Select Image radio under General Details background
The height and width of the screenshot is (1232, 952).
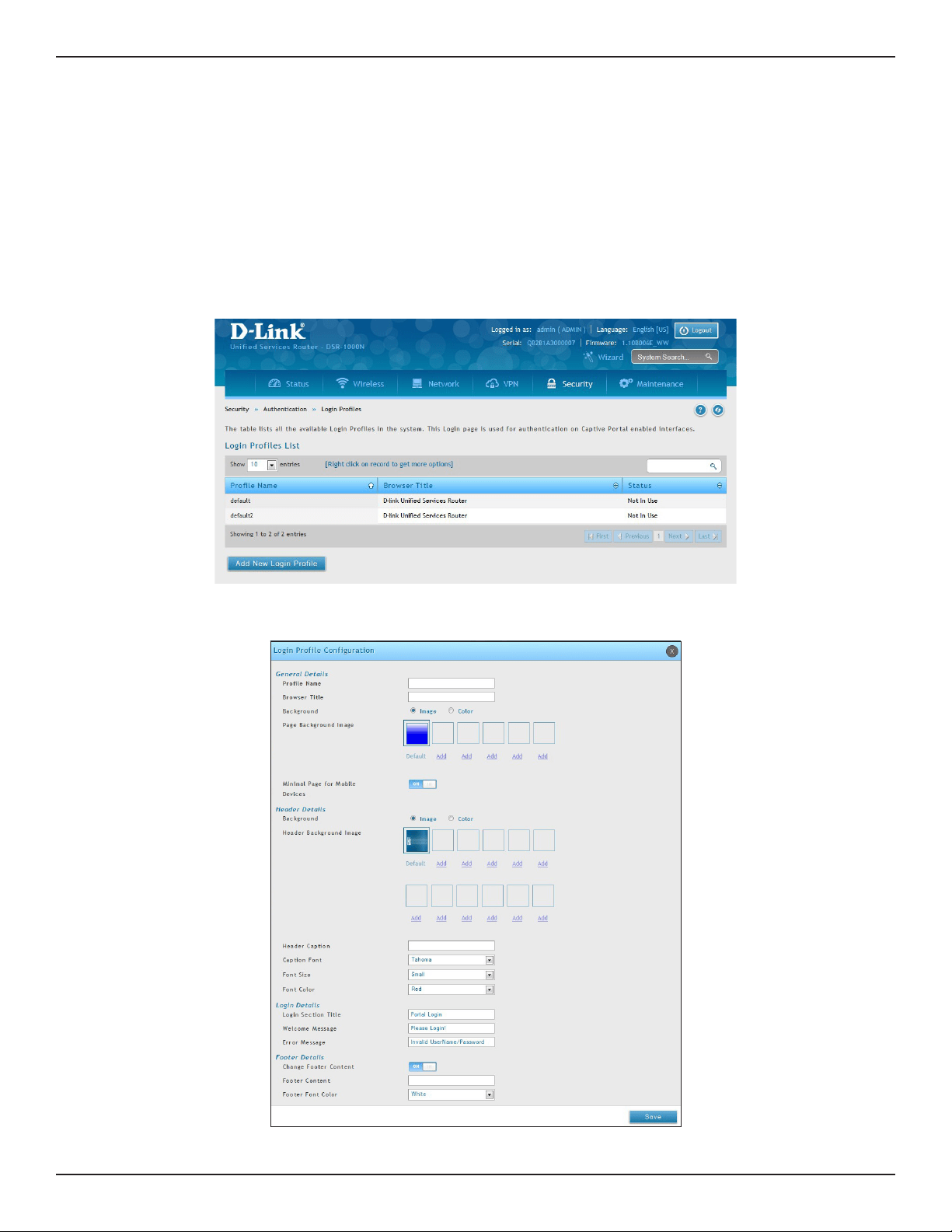pyautogui.click(x=413, y=710)
